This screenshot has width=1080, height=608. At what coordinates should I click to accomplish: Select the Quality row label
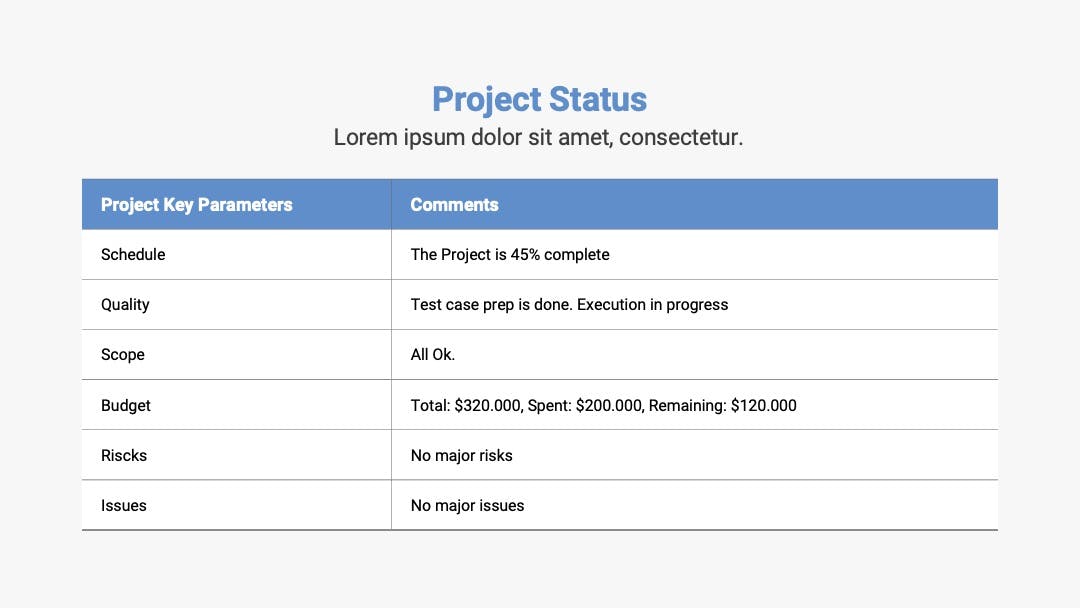click(125, 305)
